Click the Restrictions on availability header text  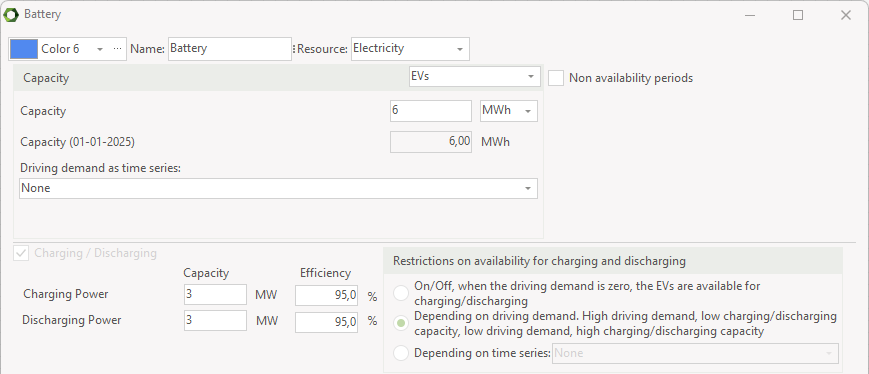click(539, 260)
